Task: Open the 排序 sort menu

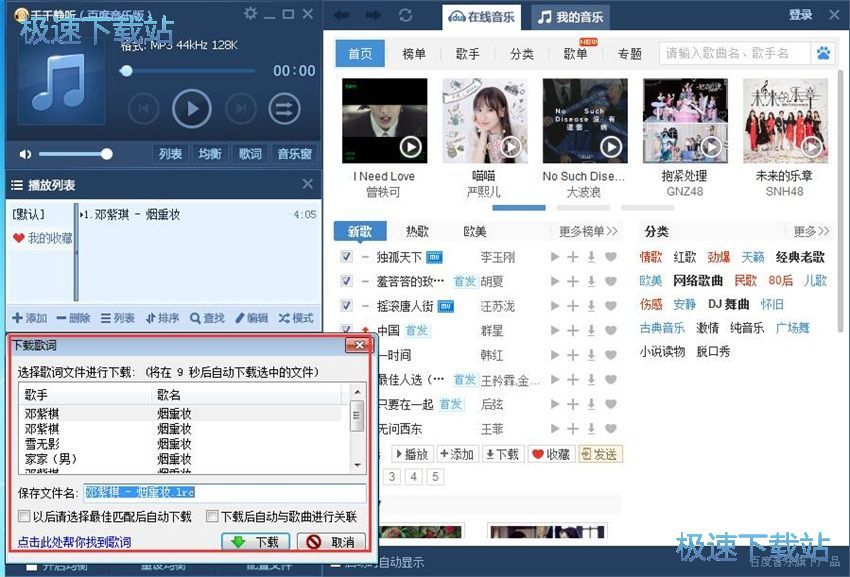Action: click(x=162, y=318)
